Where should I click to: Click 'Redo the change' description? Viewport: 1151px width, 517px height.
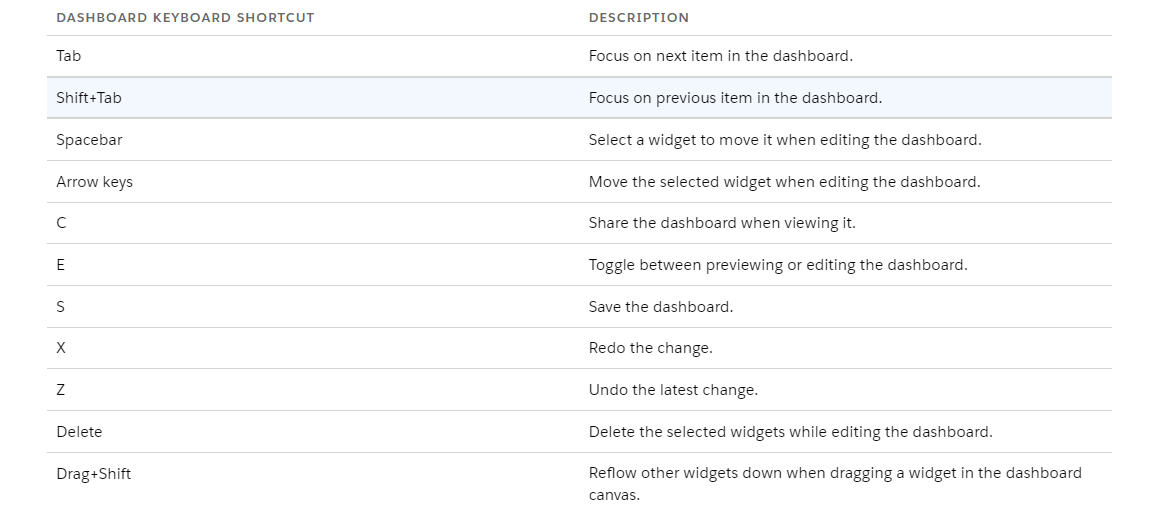[650, 348]
